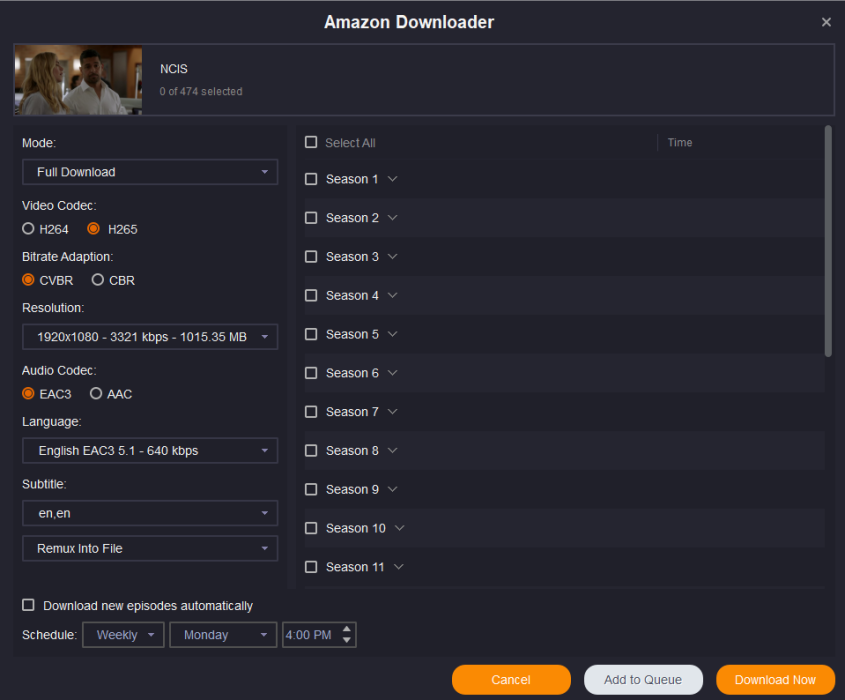
Task: Expand the Season 10 chevron arrow
Action: tap(399, 528)
